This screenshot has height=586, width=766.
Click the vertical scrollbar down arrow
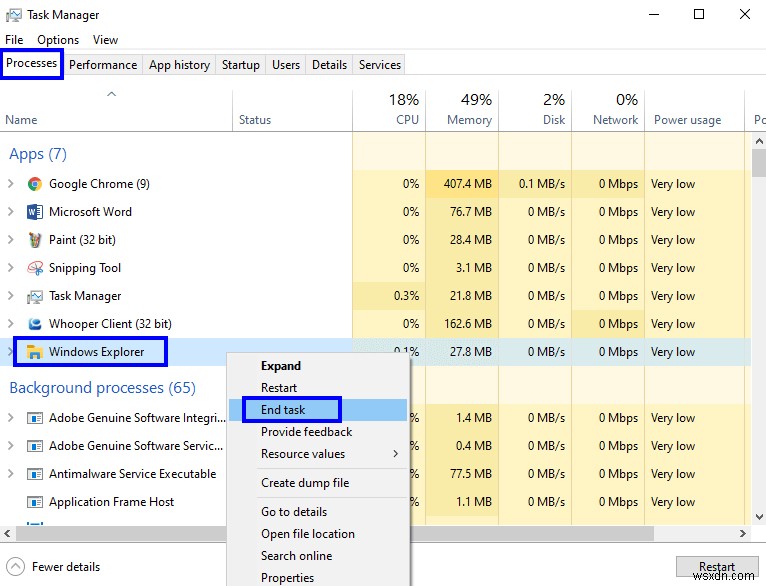[759, 517]
